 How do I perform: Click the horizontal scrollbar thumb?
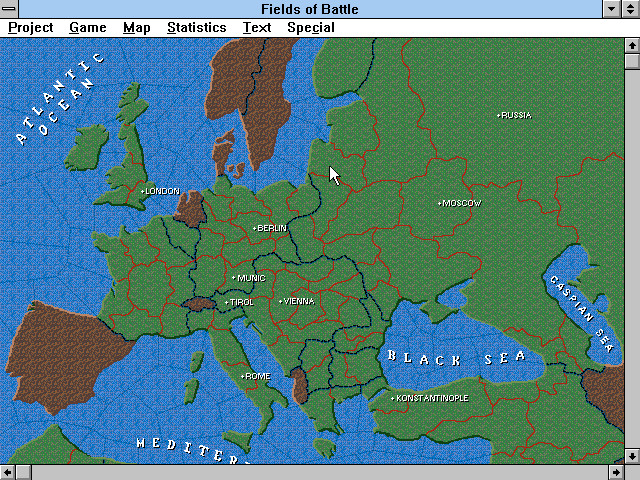pyautogui.click(x=24, y=472)
